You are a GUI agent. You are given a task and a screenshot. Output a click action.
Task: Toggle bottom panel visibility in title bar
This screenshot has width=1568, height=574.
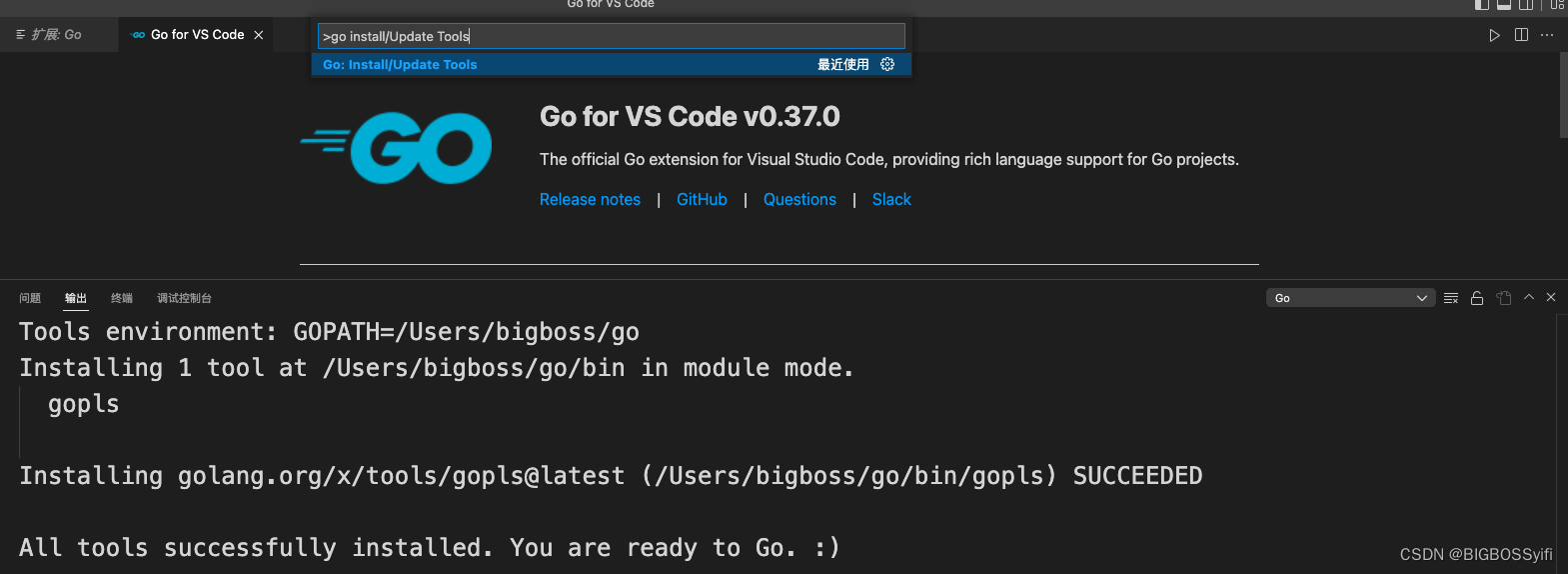coord(1504,4)
